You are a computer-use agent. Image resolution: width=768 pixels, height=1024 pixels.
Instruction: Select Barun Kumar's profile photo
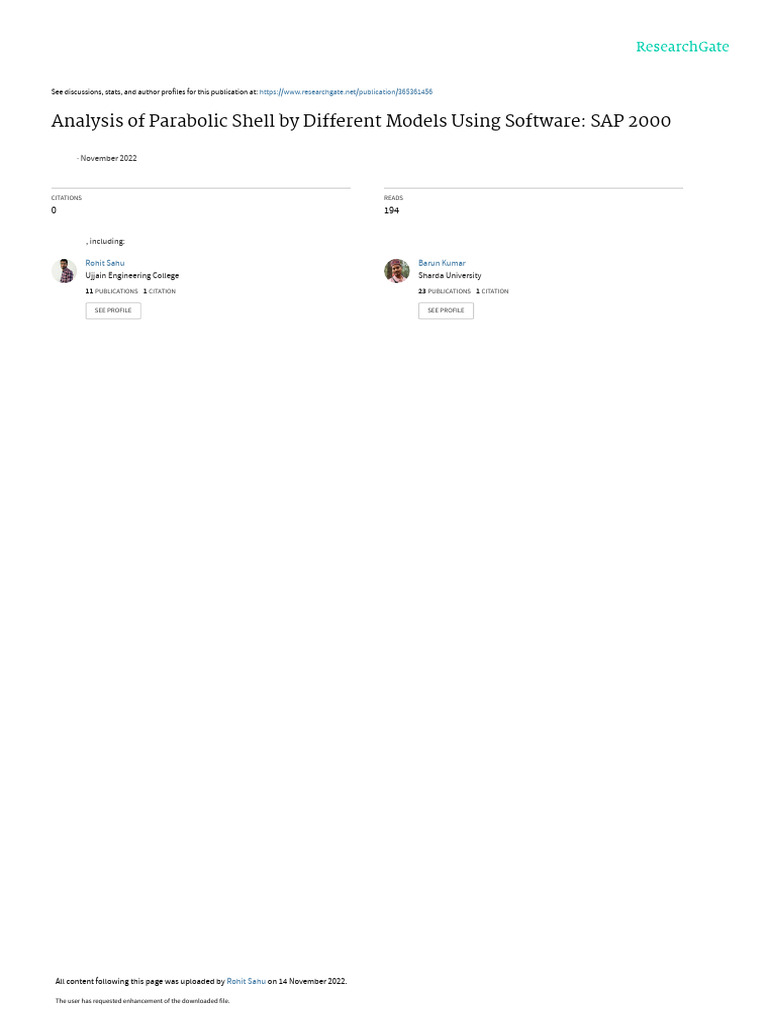396,270
